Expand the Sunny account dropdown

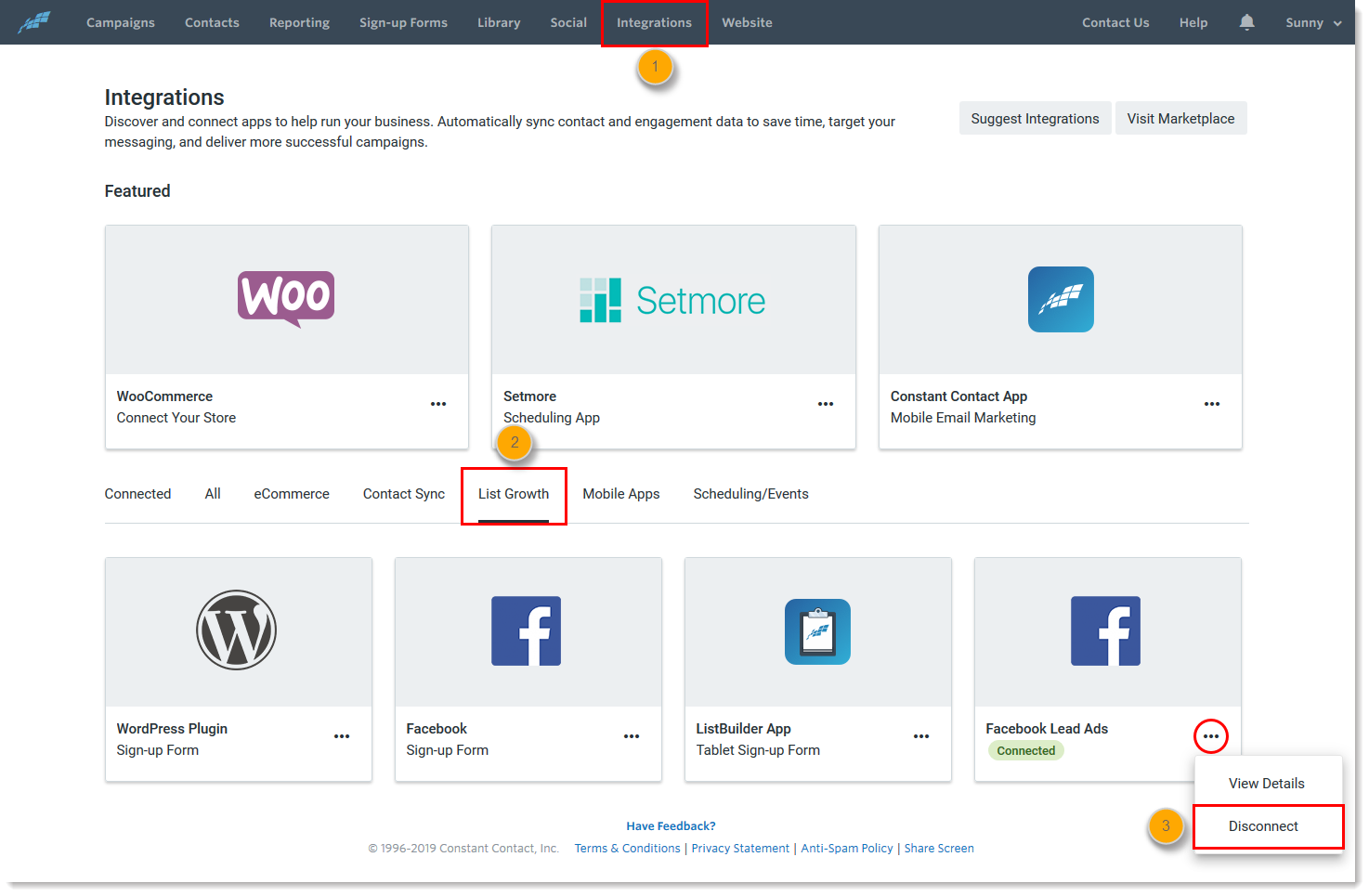(x=1313, y=22)
